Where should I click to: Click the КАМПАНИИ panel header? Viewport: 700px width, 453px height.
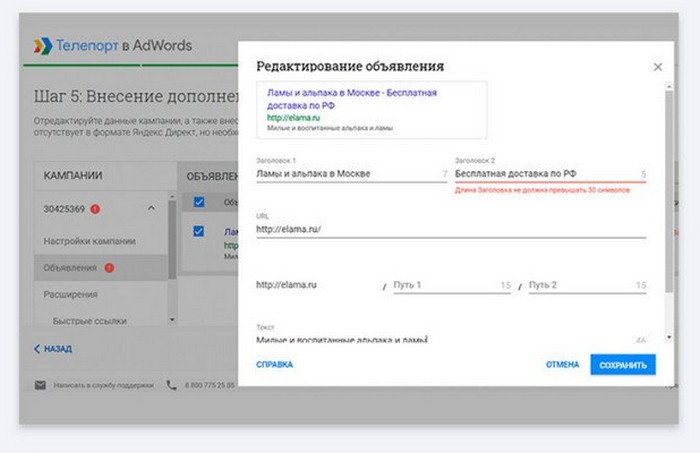pos(73,175)
